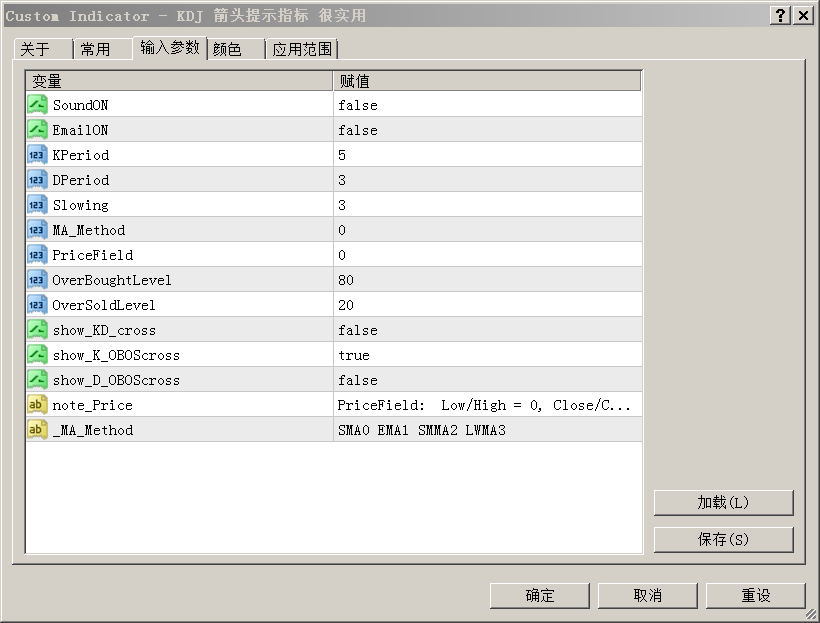The width and height of the screenshot is (820, 623).
Task: Select the Slowing variable name
Action: point(81,206)
